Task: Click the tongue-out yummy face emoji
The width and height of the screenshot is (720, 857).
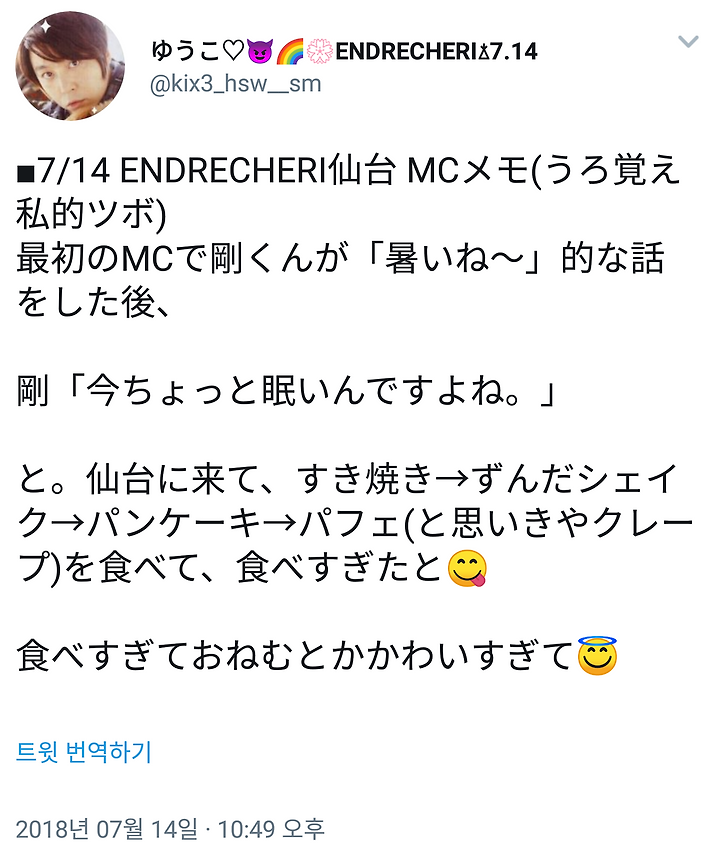Action: (466, 568)
